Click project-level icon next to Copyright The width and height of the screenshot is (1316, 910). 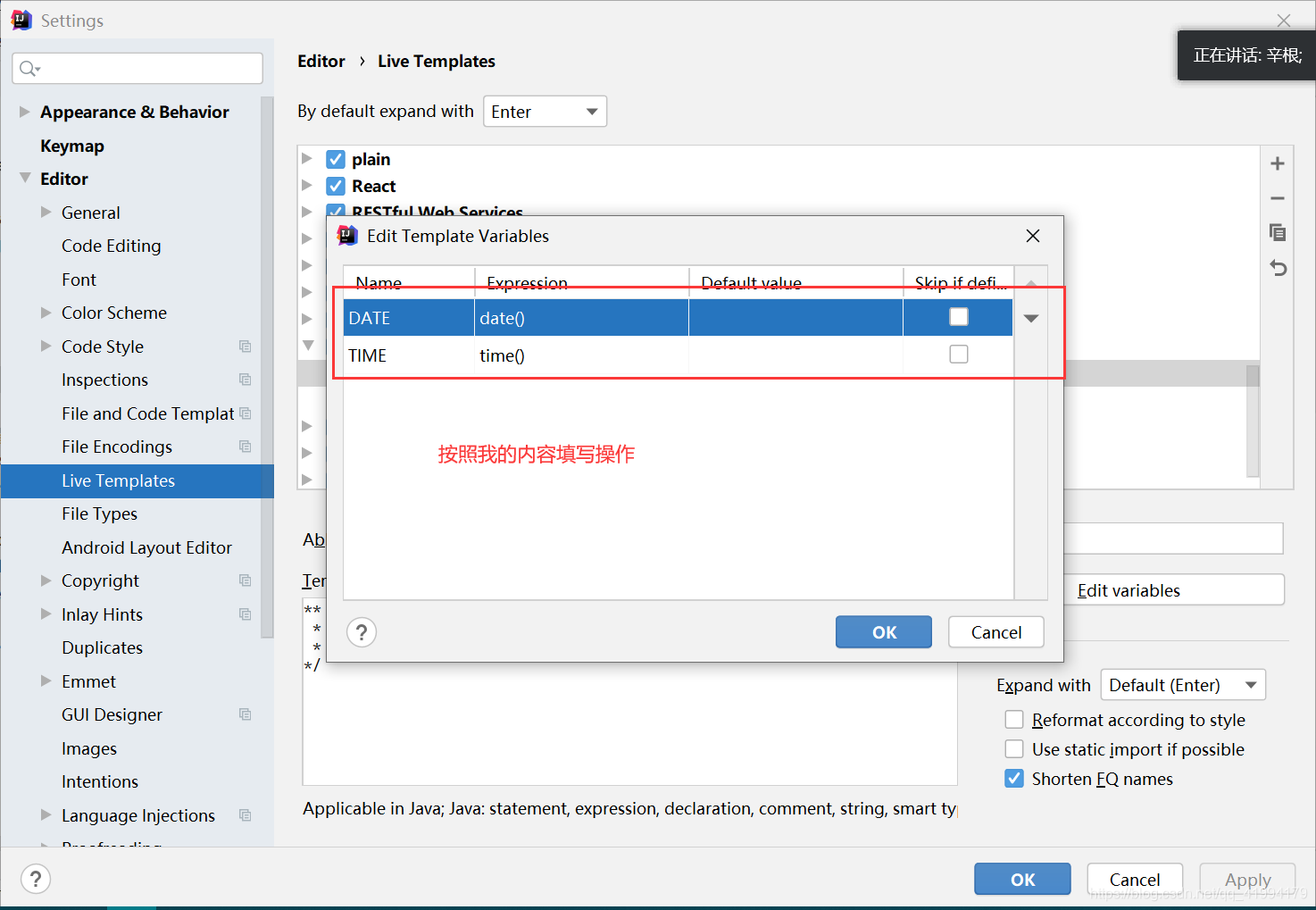[x=245, y=580]
